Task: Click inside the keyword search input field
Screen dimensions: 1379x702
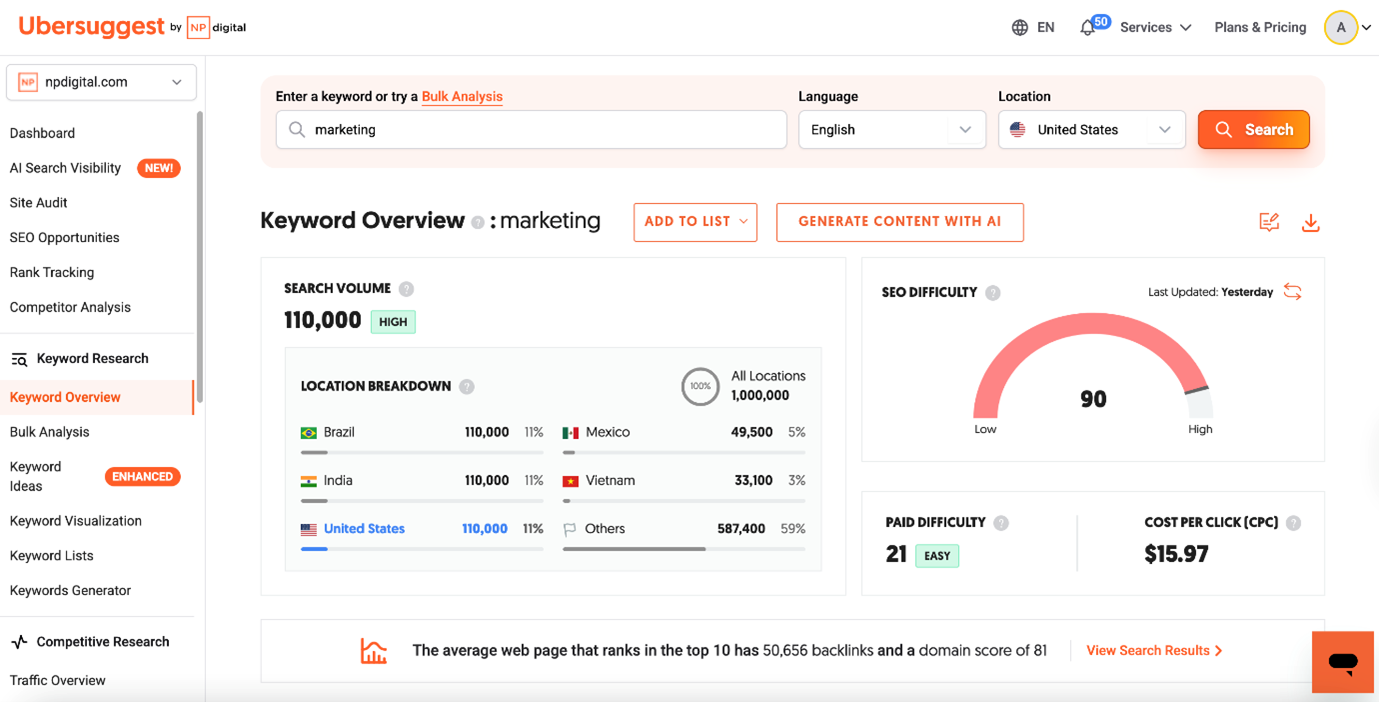Action: [x=530, y=129]
